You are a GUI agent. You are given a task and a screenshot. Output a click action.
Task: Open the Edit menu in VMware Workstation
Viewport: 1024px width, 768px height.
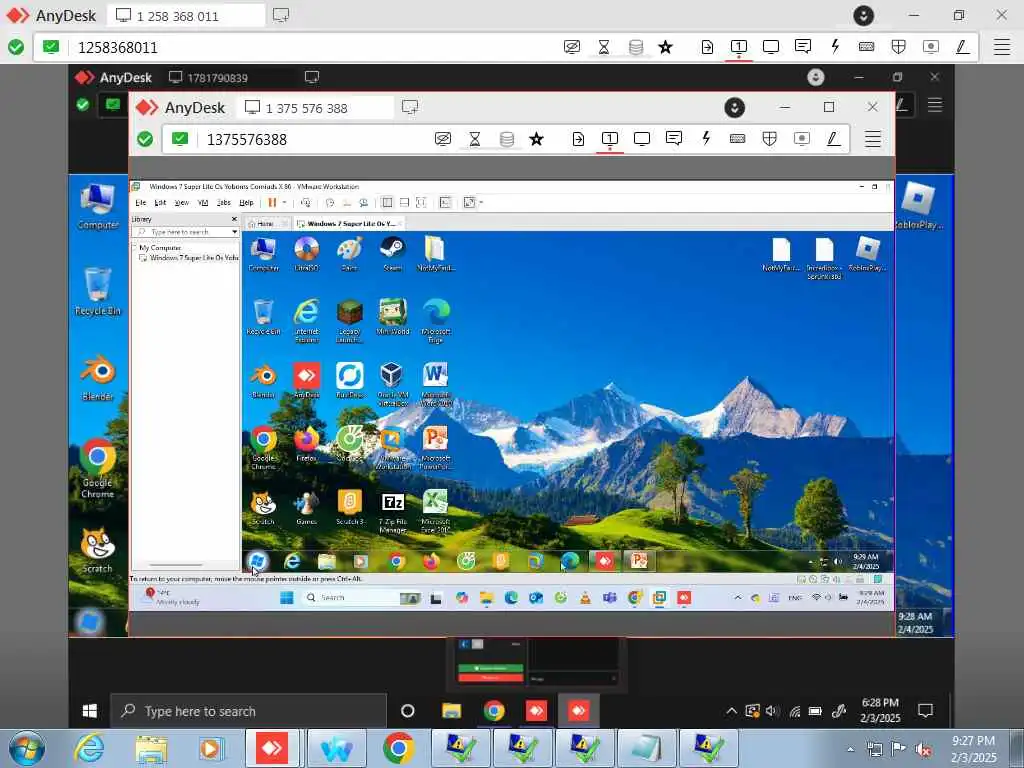(x=160, y=202)
